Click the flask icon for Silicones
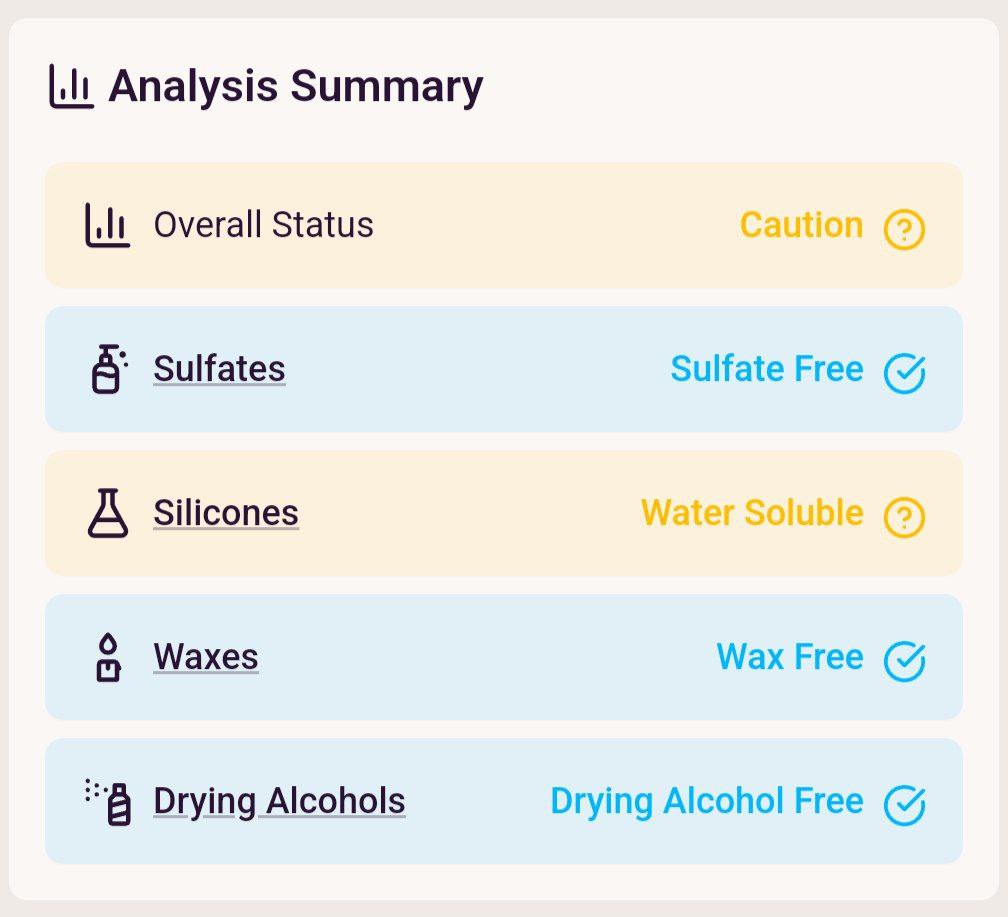 point(108,513)
